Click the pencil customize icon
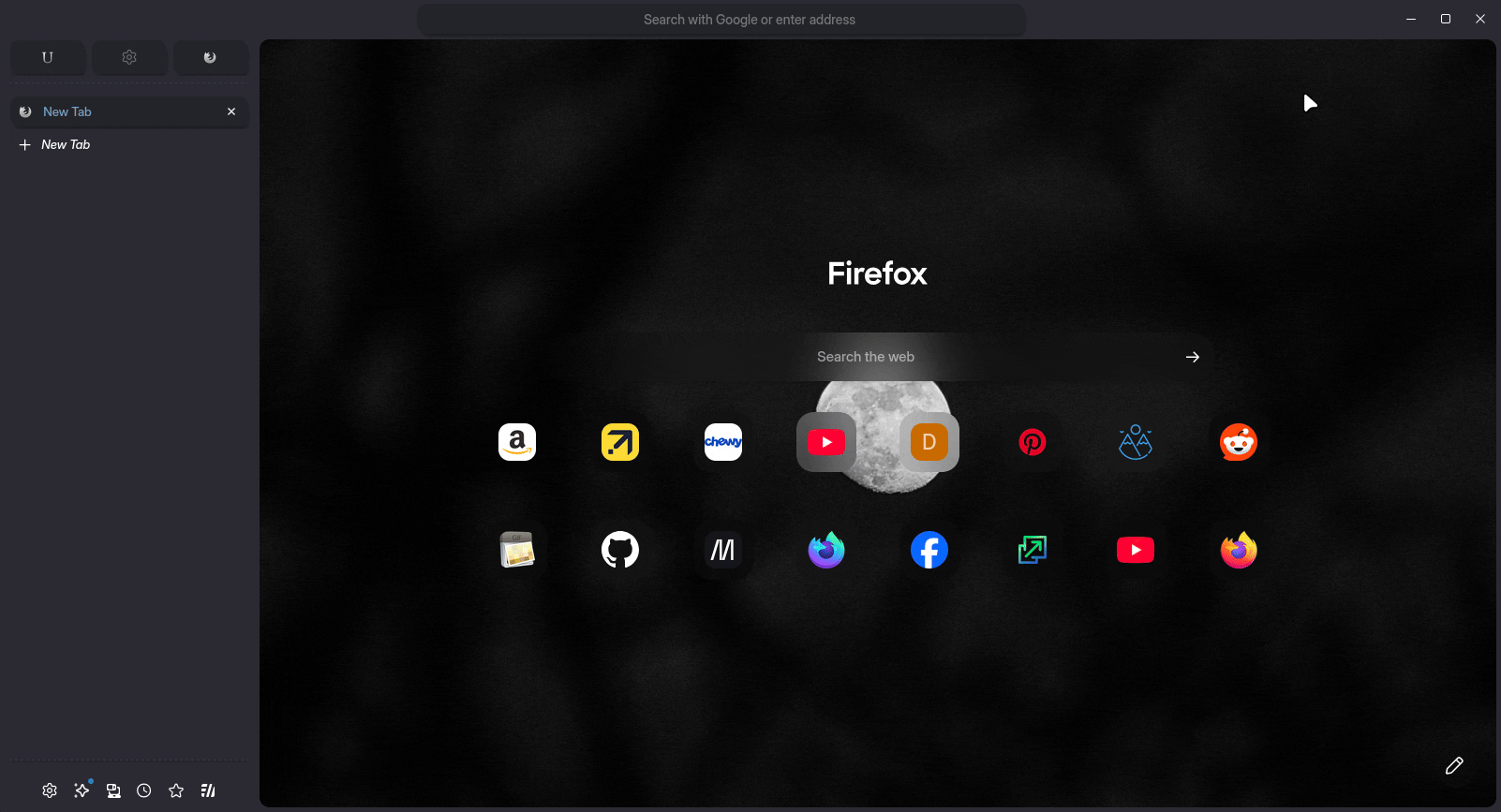 click(x=1454, y=766)
